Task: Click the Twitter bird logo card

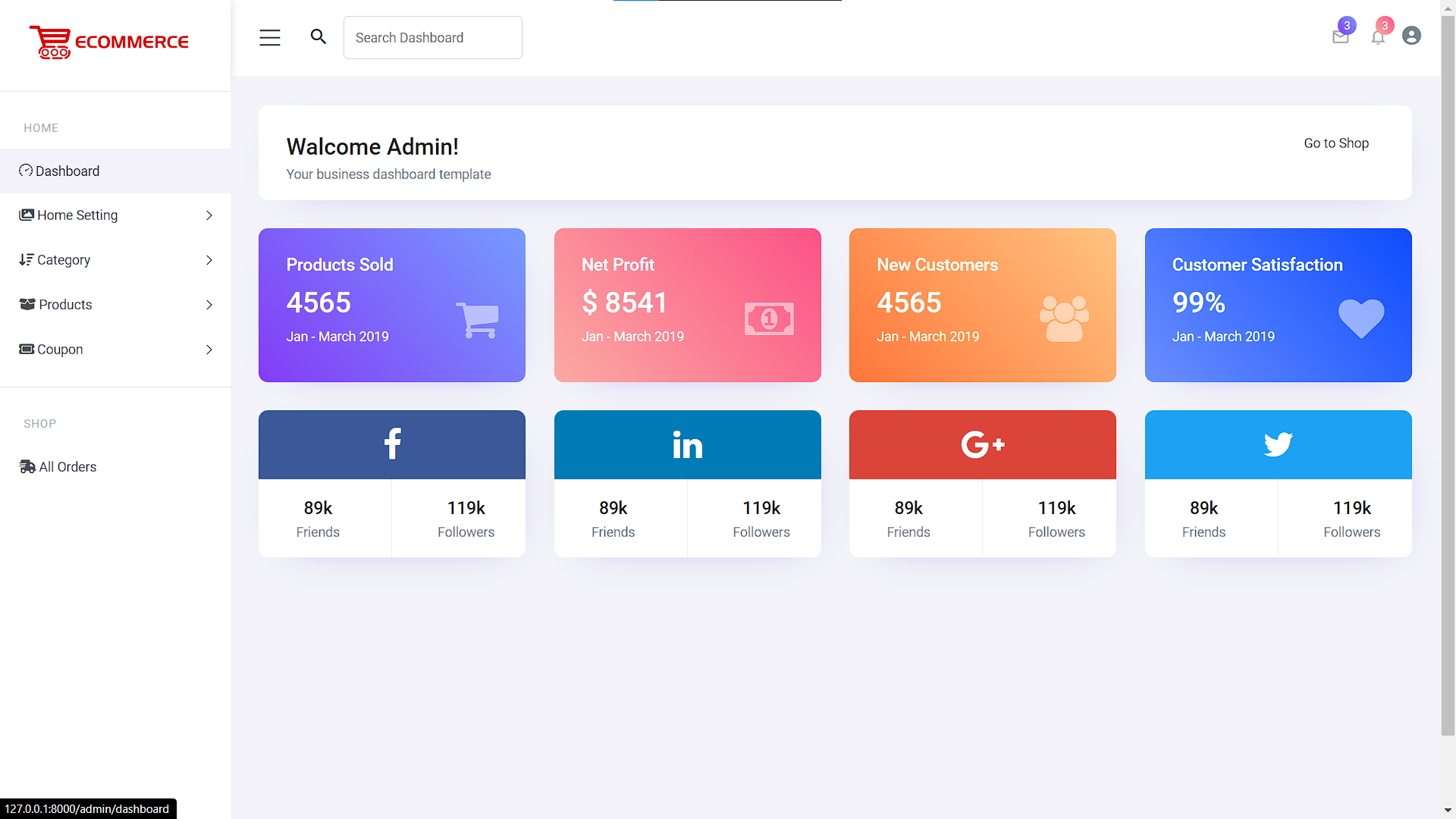Action: coord(1278,444)
